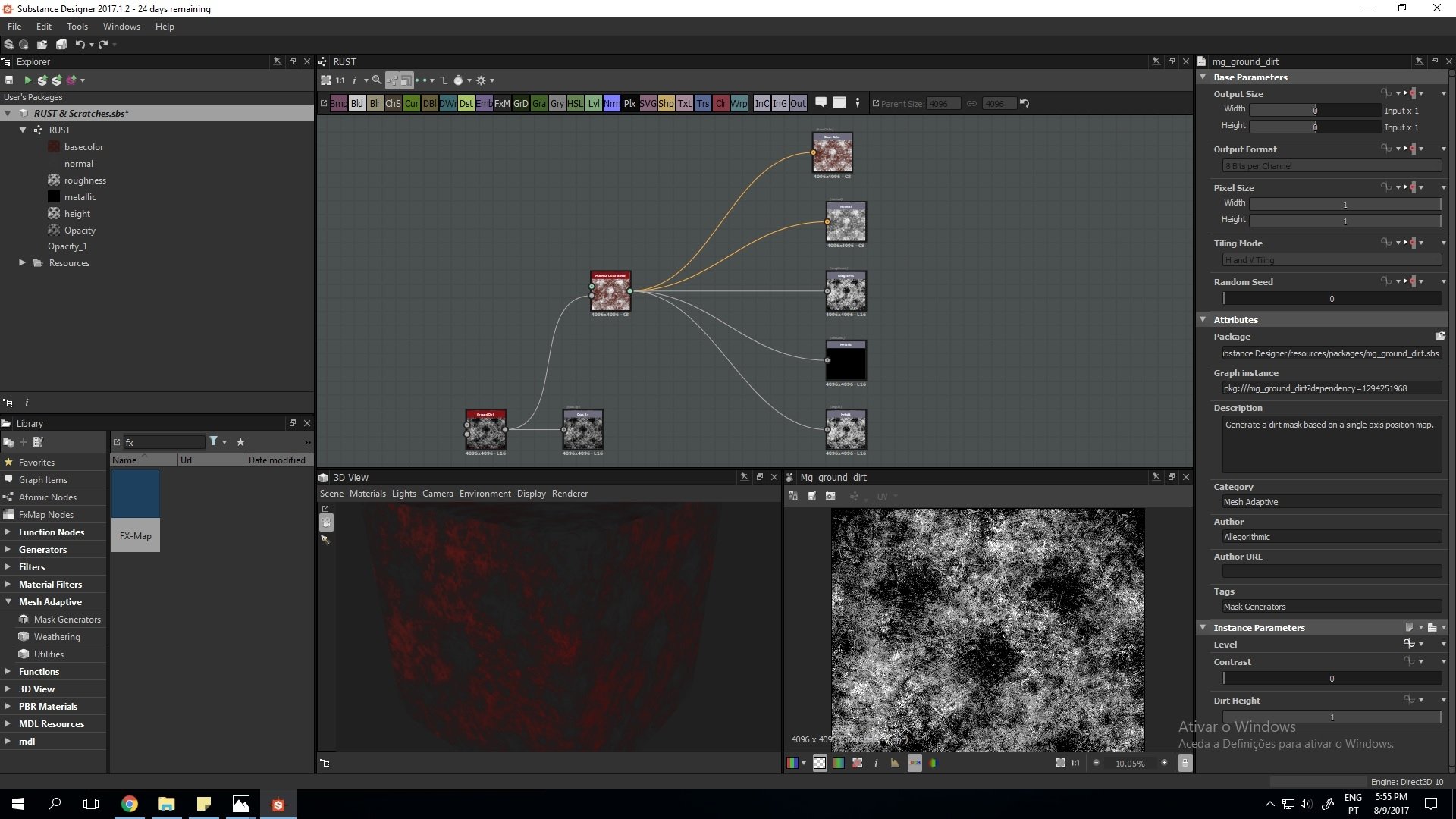This screenshot has width=1456, height=819.
Task: Open the Tiling Mode dropdown
Action: click(x=1332, y=260)
